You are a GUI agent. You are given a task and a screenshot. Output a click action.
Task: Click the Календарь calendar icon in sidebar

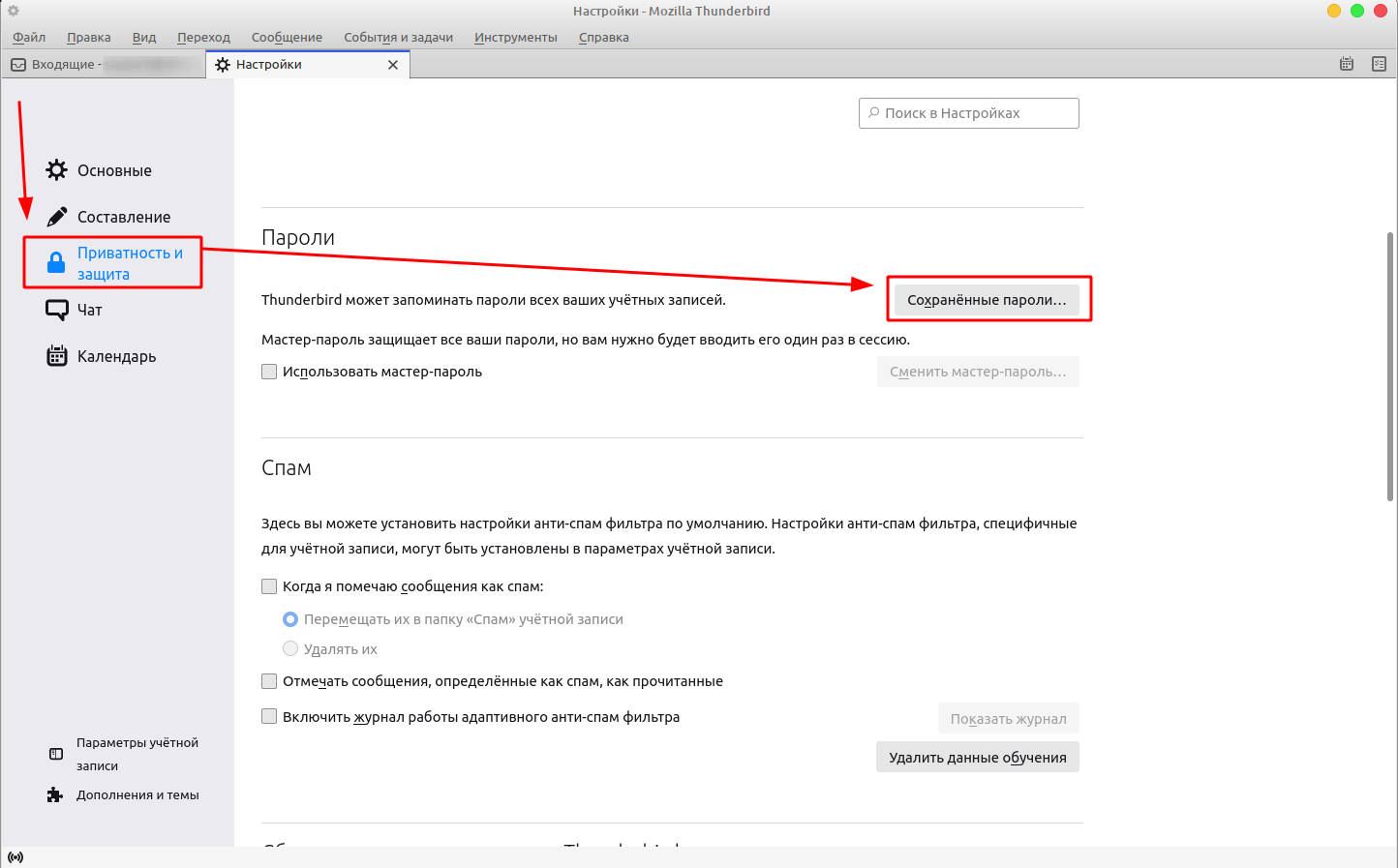coord(57,356)
